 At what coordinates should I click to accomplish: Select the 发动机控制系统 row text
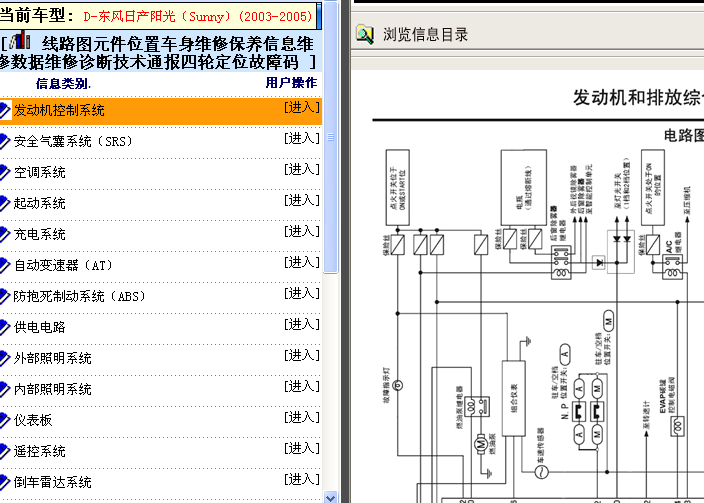[59, 110]
